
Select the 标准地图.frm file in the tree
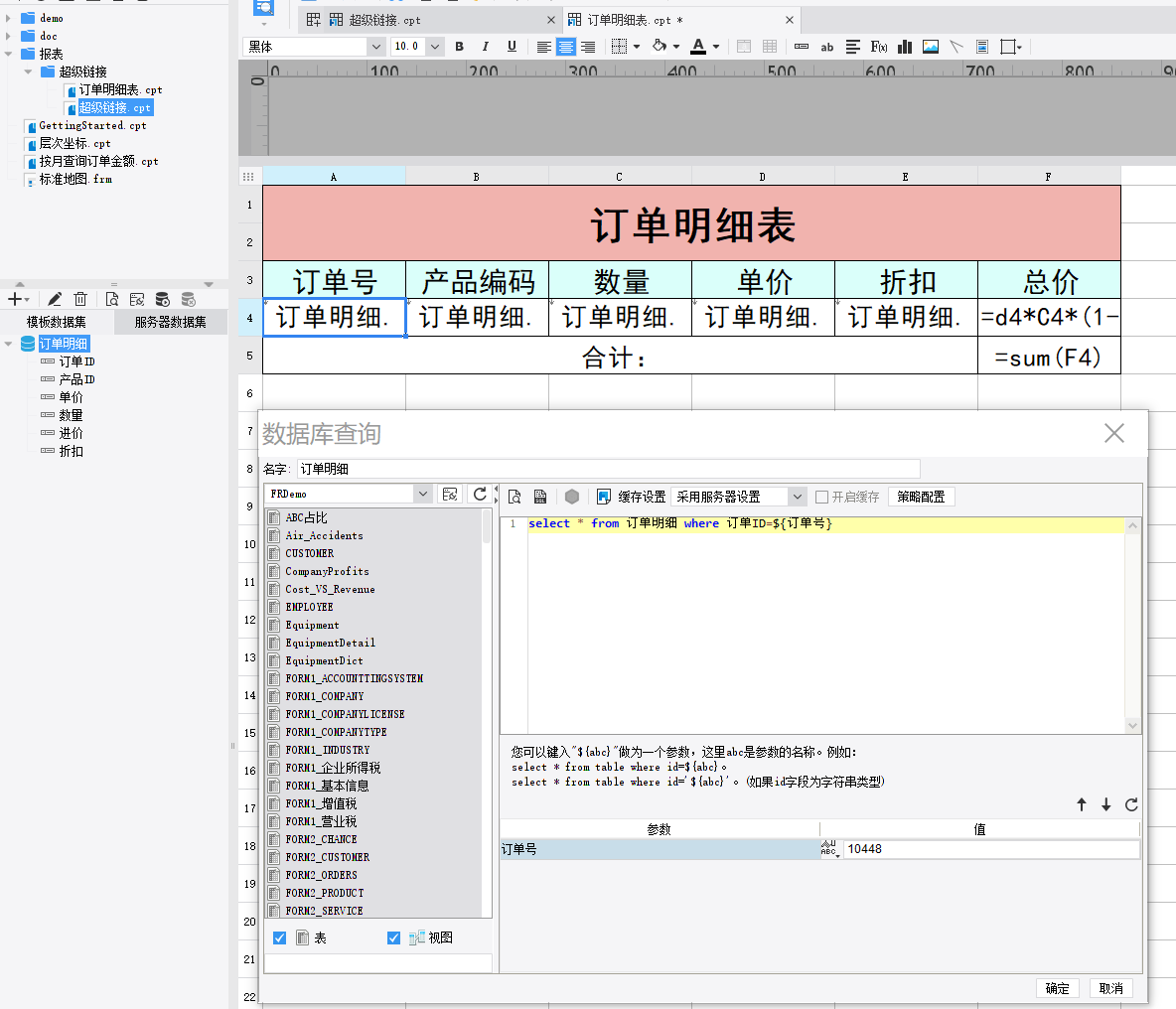click(x=75, y=179)
